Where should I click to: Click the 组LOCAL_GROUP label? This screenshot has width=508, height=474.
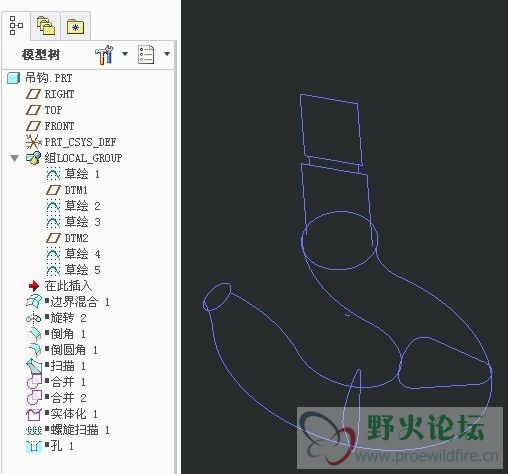click(x=83, y=158)
